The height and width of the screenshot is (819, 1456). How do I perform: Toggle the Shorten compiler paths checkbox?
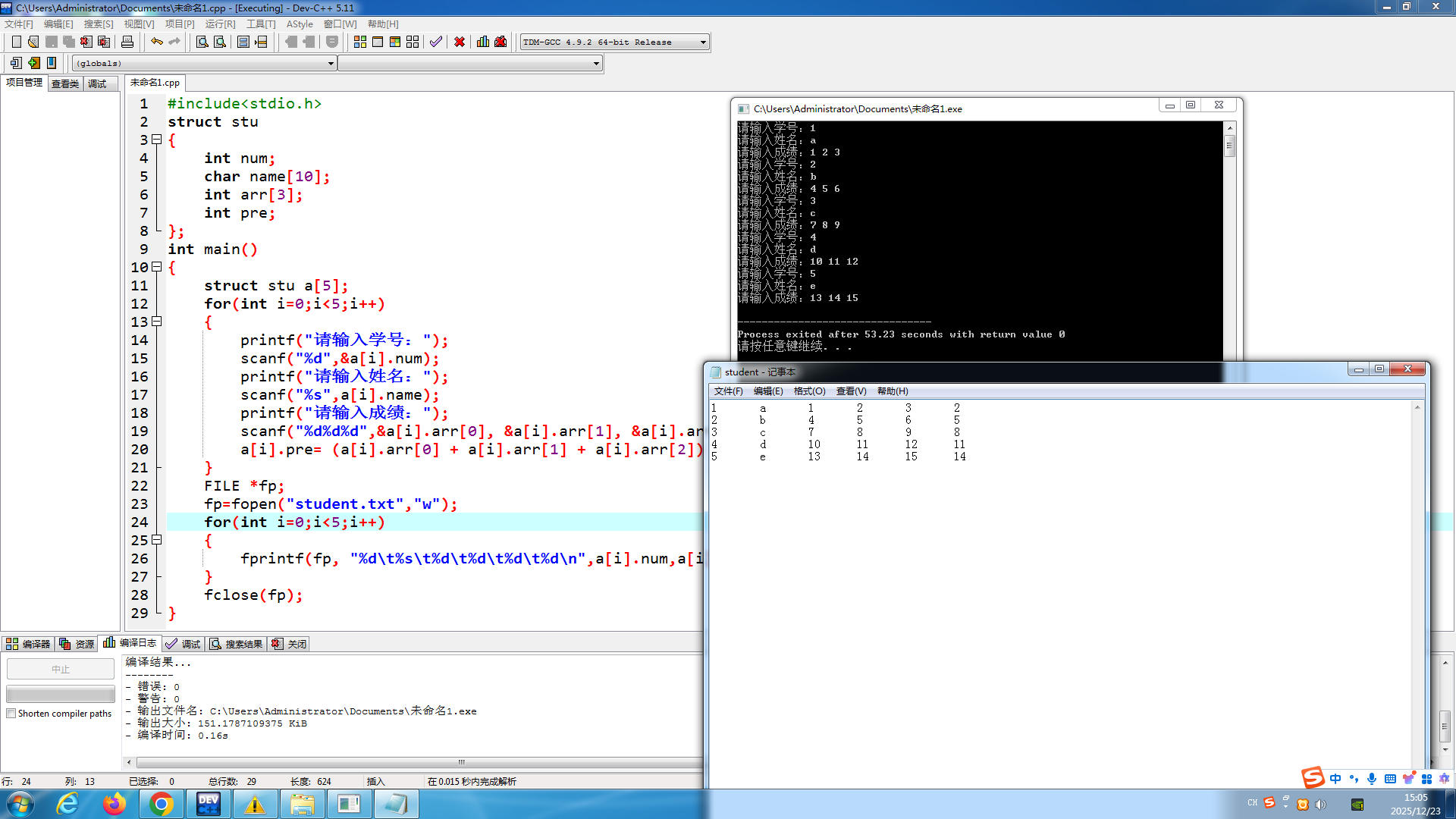point(11,714)
